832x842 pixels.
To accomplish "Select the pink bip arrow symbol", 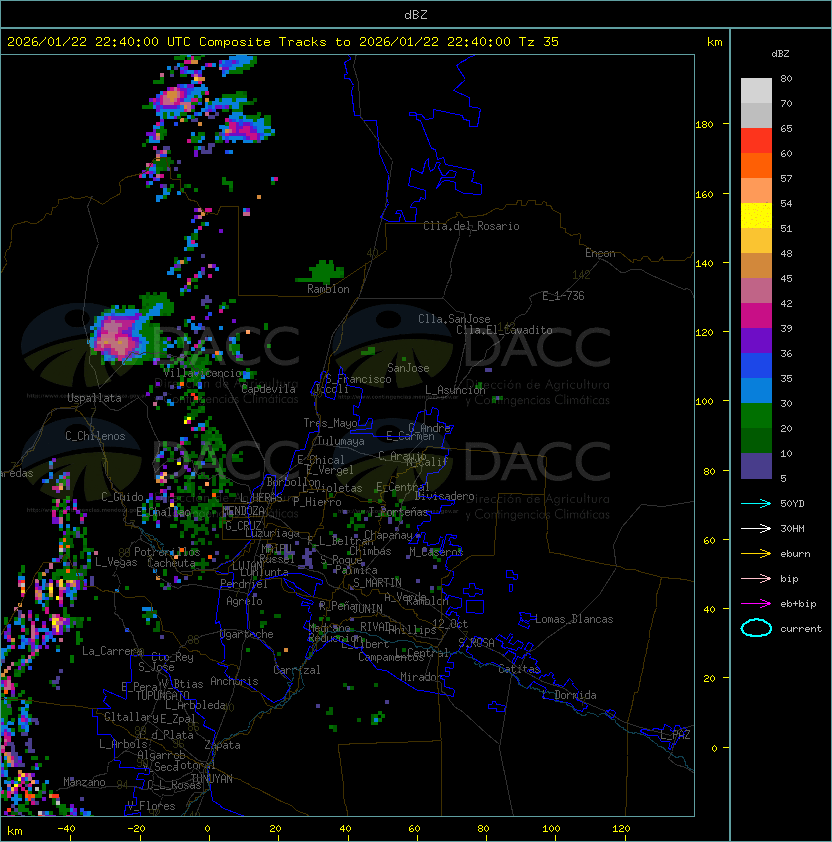I will coord(756,579).
